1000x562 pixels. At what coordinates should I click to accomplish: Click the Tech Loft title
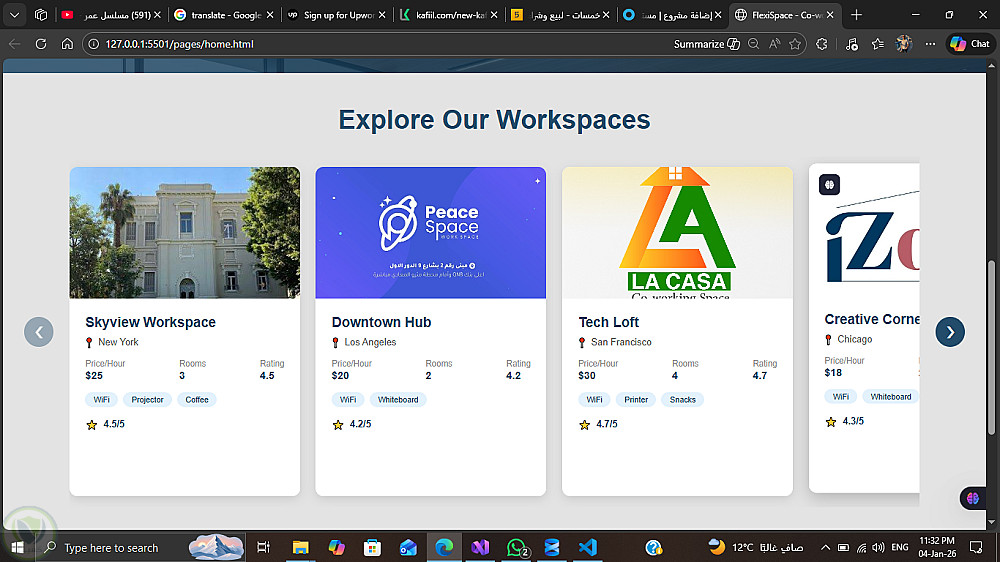coord(608,322)
